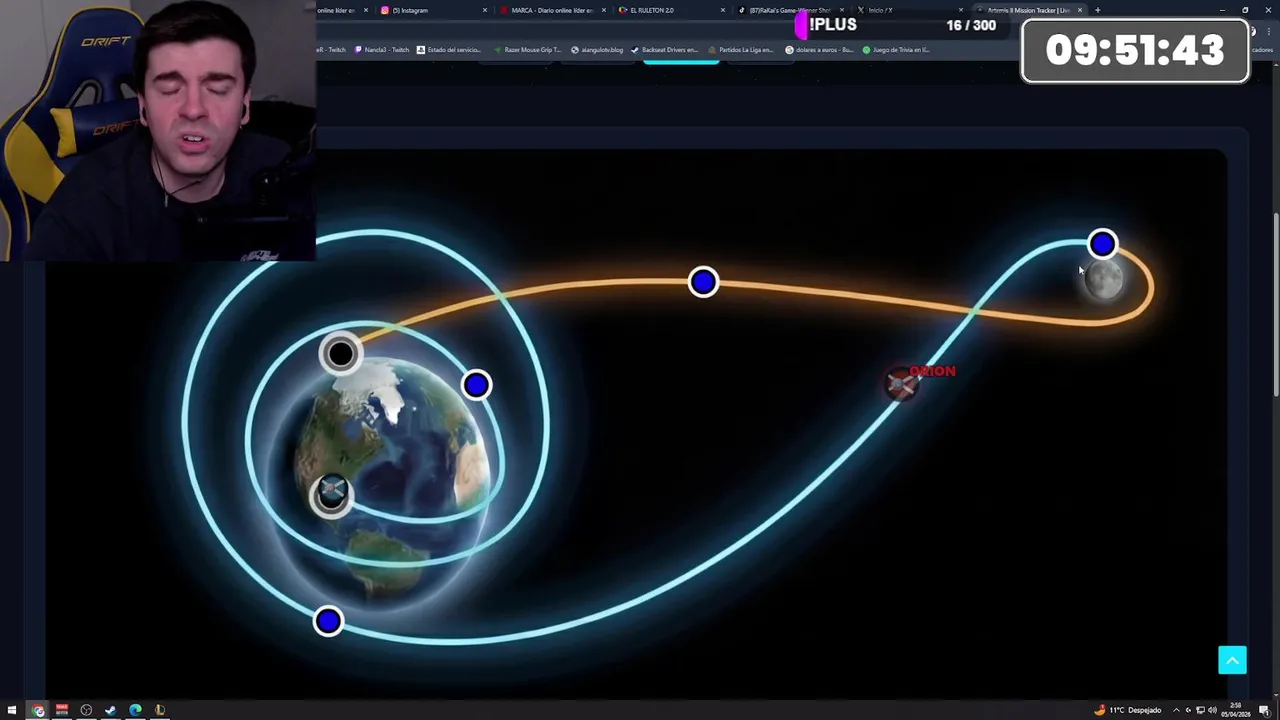Open the alangulotv.blog bookmark

tap(597, 49)
